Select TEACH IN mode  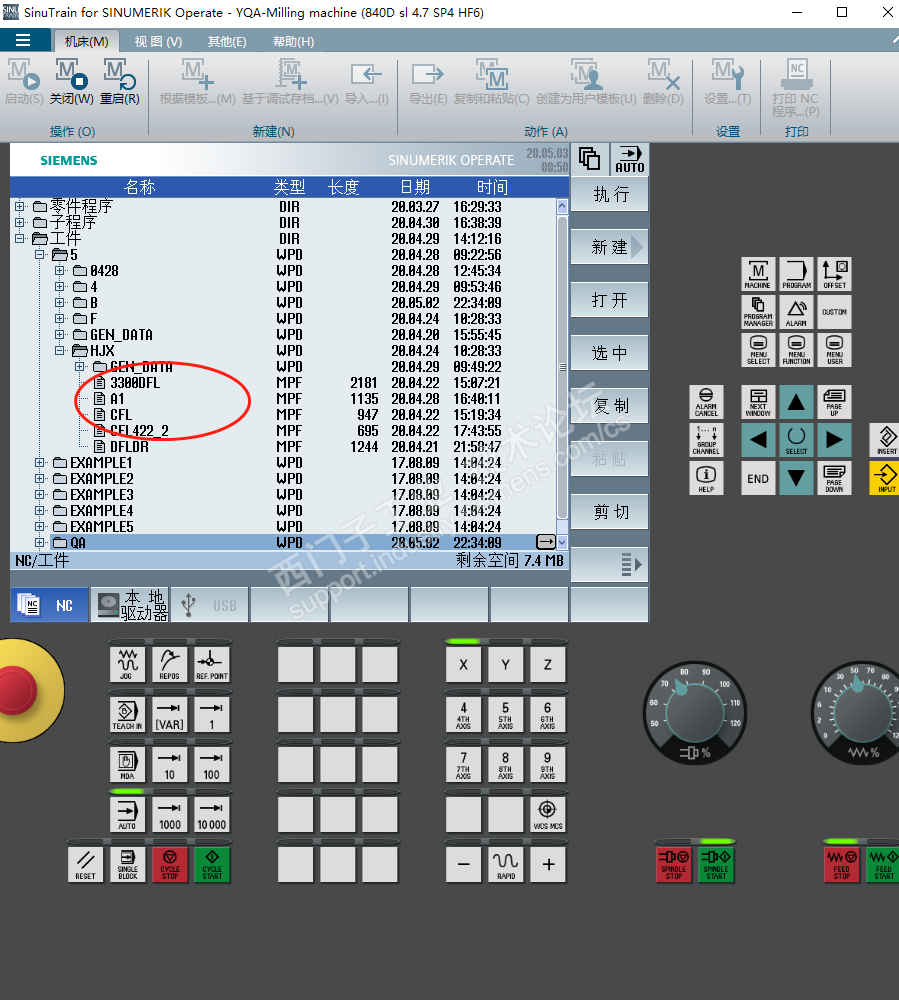[128, 714]
